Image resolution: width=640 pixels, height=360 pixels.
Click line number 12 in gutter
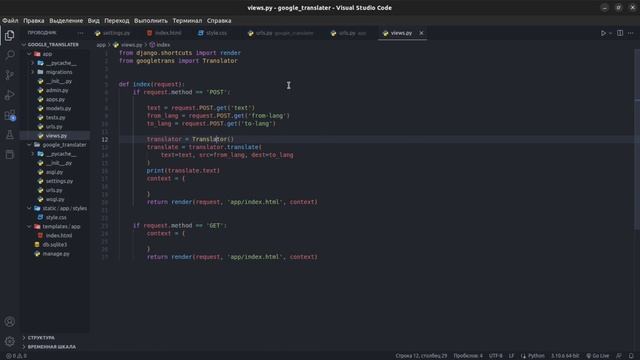pyautogui.click(x=105, y=140)
